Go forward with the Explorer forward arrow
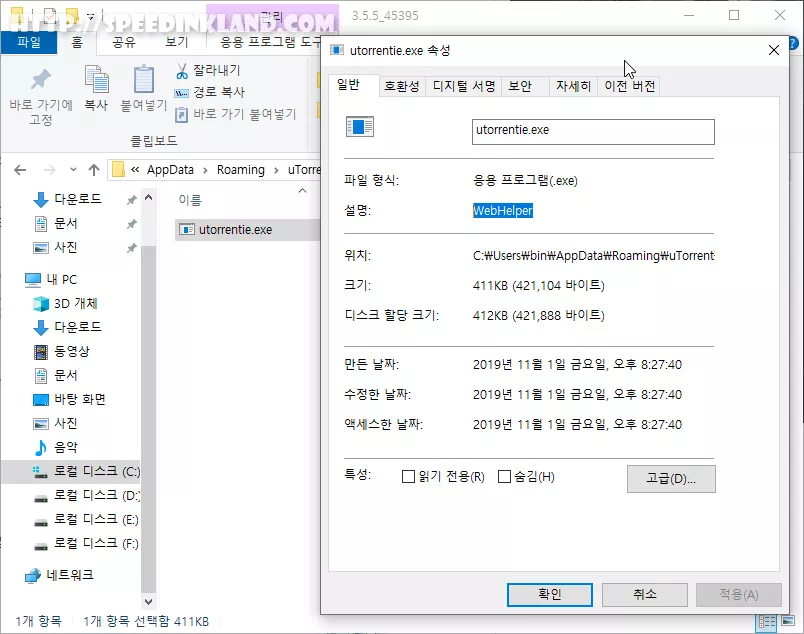The width and height of the screenshot is (804, 634). [49, 170]
